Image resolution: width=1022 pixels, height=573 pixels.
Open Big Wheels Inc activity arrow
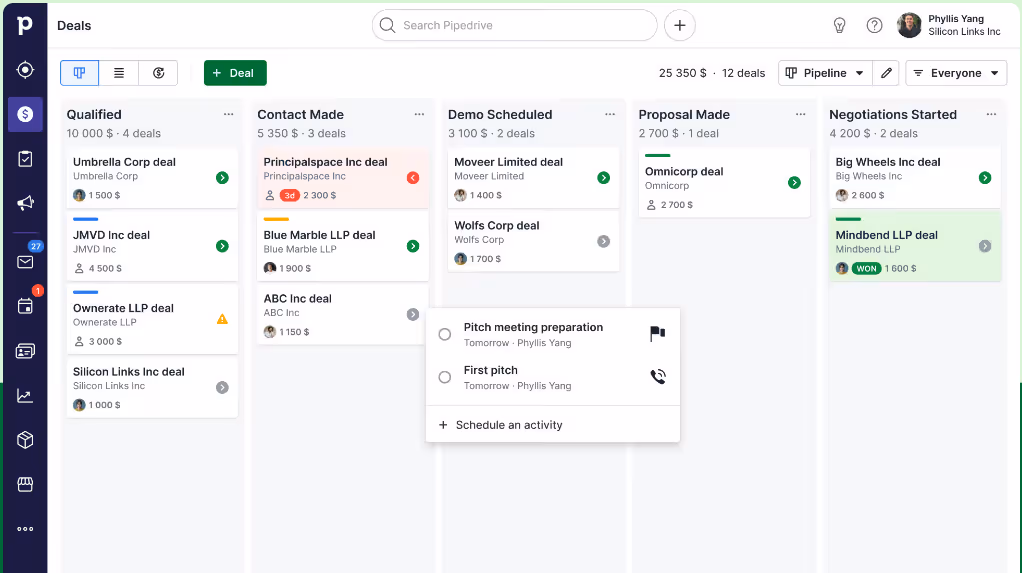(985, 178)
